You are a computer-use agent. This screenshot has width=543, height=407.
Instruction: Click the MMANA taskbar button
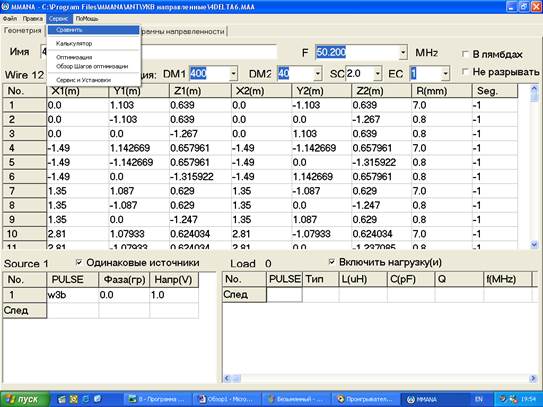(x=434, y=399)
